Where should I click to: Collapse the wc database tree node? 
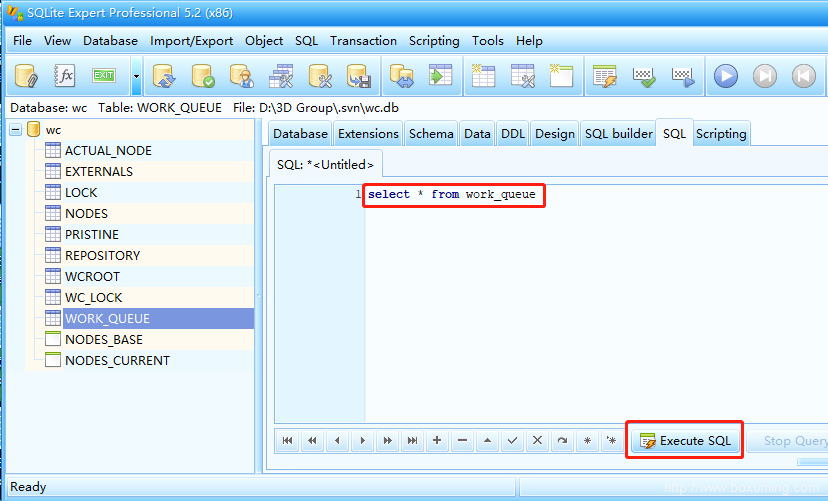[x=16, y=130]
